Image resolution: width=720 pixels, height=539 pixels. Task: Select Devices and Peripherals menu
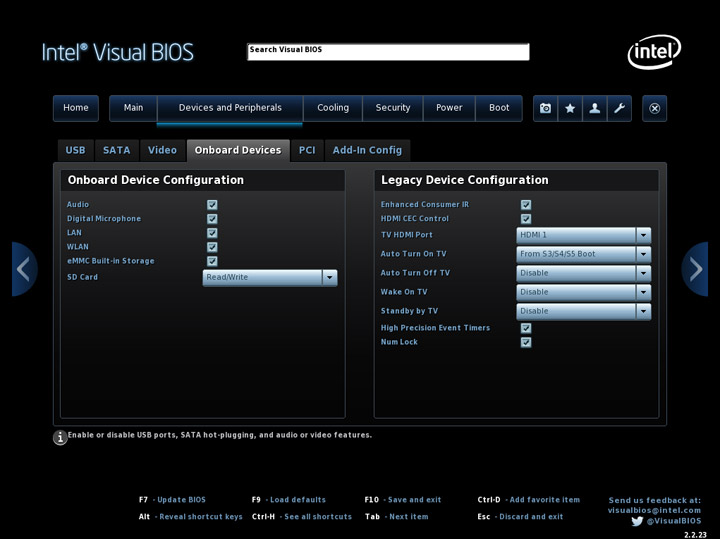point(230,108)
